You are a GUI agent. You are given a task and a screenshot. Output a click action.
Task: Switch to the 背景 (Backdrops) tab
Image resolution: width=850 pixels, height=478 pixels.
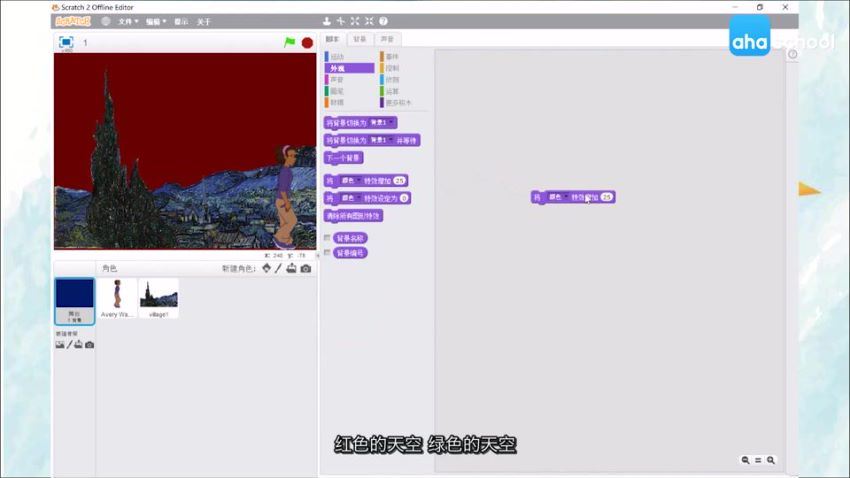[x=359, y=39]
